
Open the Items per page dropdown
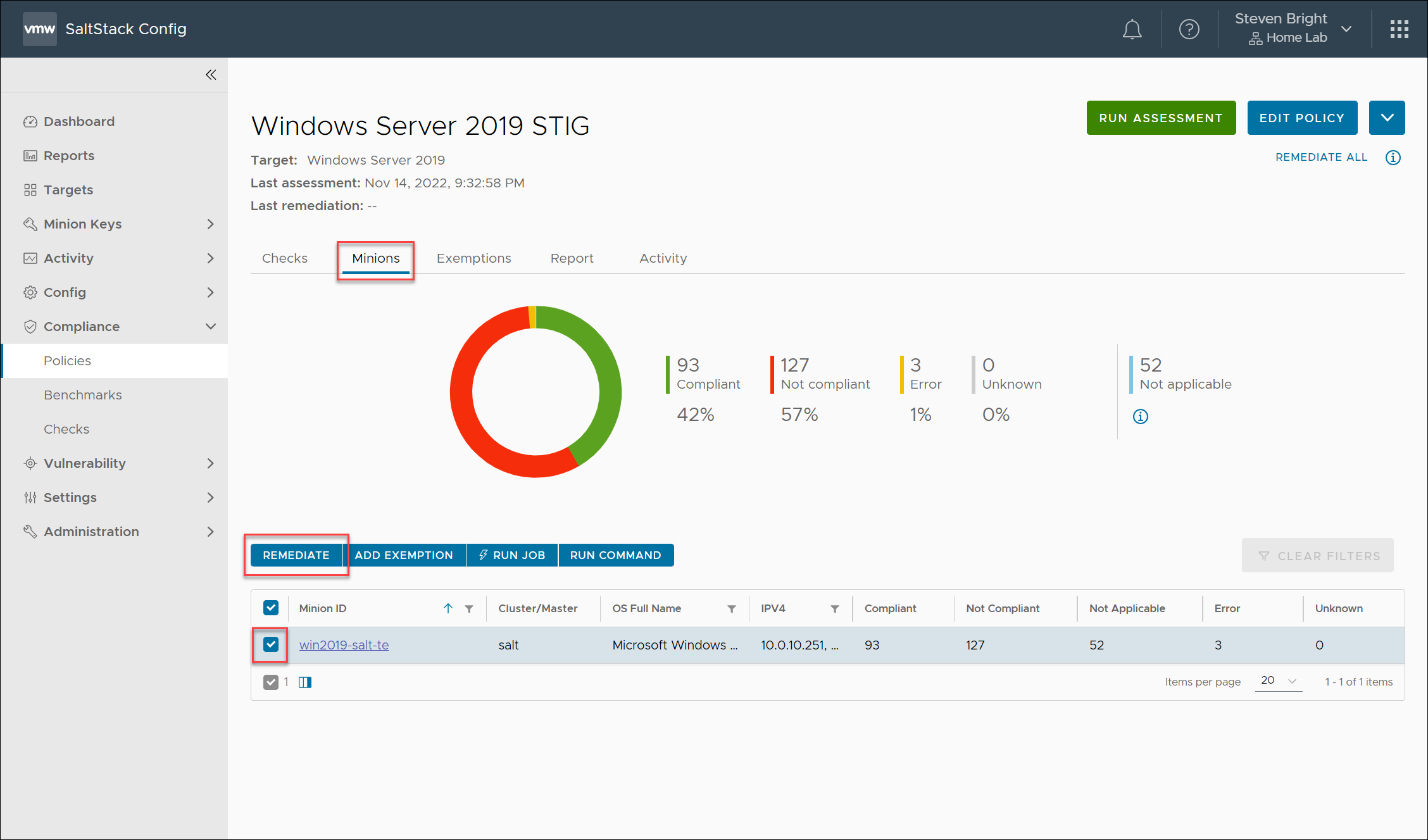pyautogui.click(x=1278, y=681)
